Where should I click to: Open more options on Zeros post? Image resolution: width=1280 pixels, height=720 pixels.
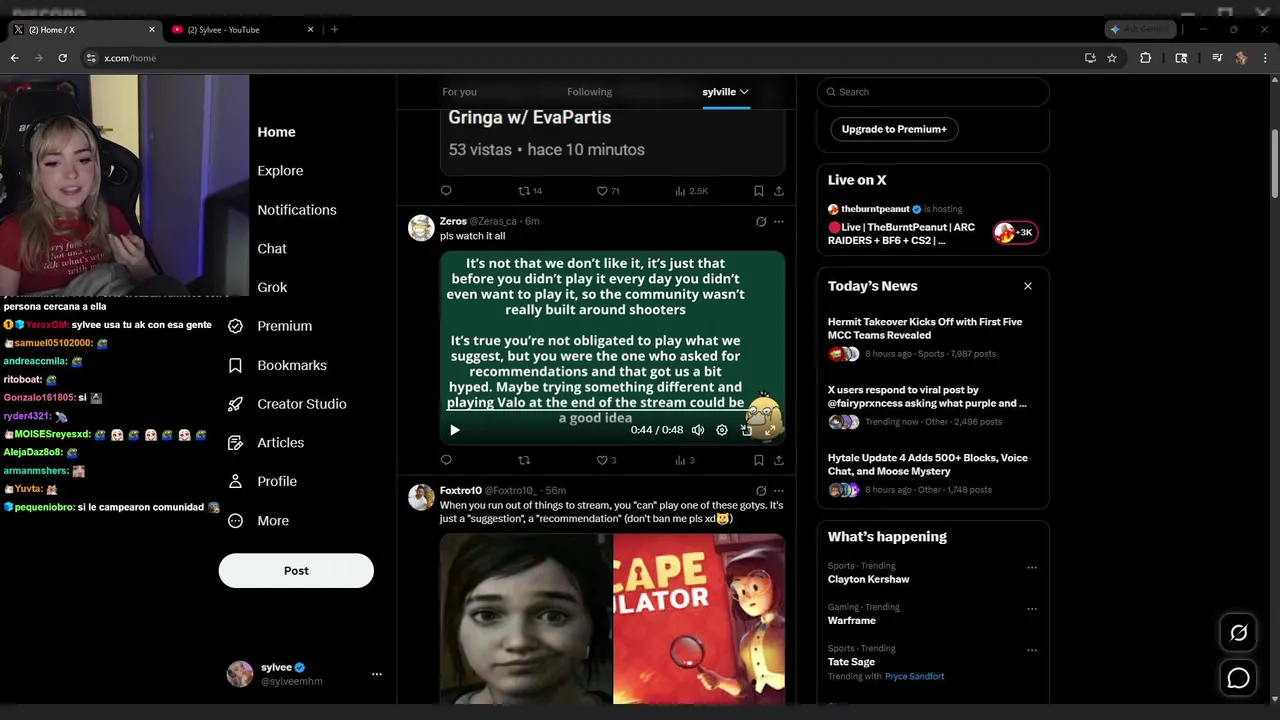[779, 222]
